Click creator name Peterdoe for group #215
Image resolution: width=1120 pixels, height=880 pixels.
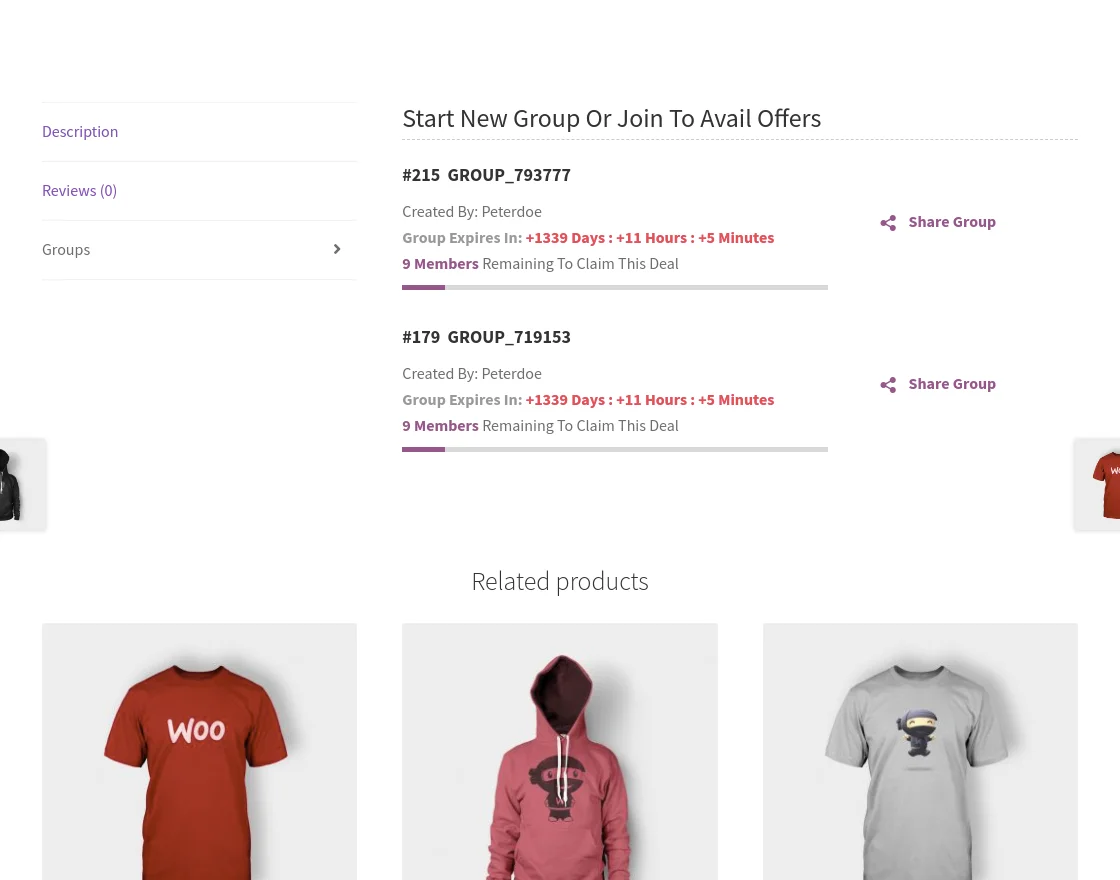click(x=511, y=211)
